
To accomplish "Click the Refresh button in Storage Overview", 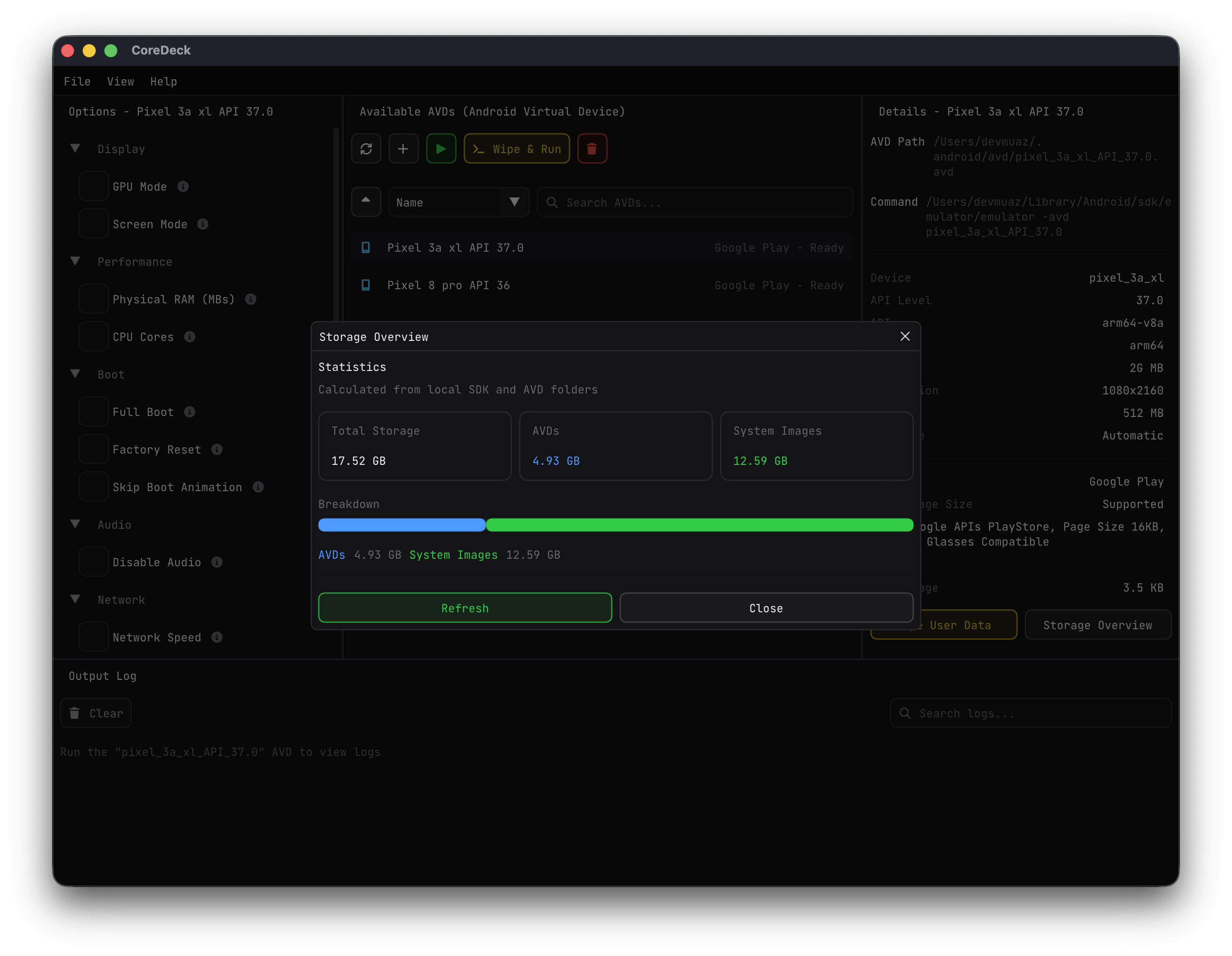I will [465, 609].
